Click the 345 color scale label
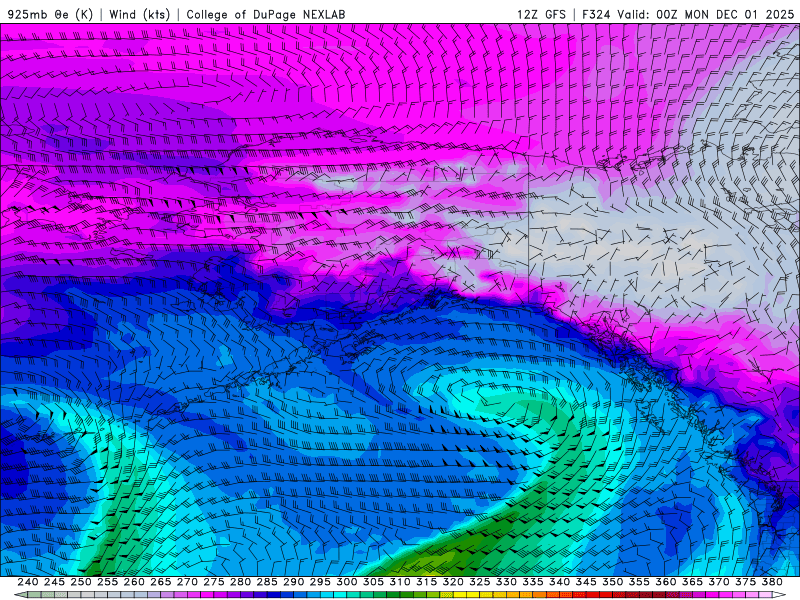The width and height of the screenshot is (800, 600). (x=586, y=582)
